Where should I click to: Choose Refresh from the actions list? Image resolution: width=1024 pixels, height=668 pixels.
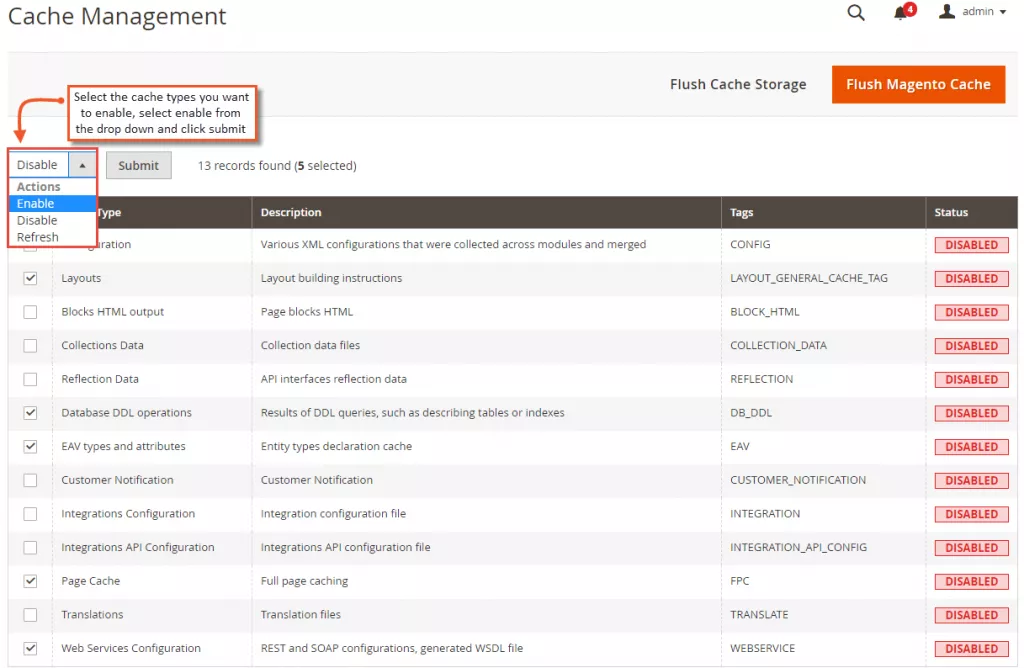[x=38, y=237]
